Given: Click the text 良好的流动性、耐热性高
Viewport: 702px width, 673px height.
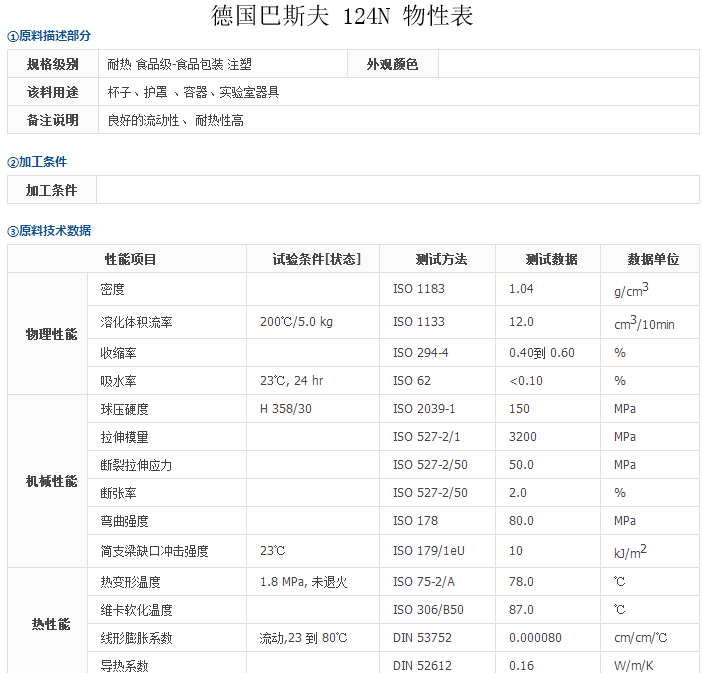Looking at the screenshot, I should pyautogui.click(x=176, y=120).
